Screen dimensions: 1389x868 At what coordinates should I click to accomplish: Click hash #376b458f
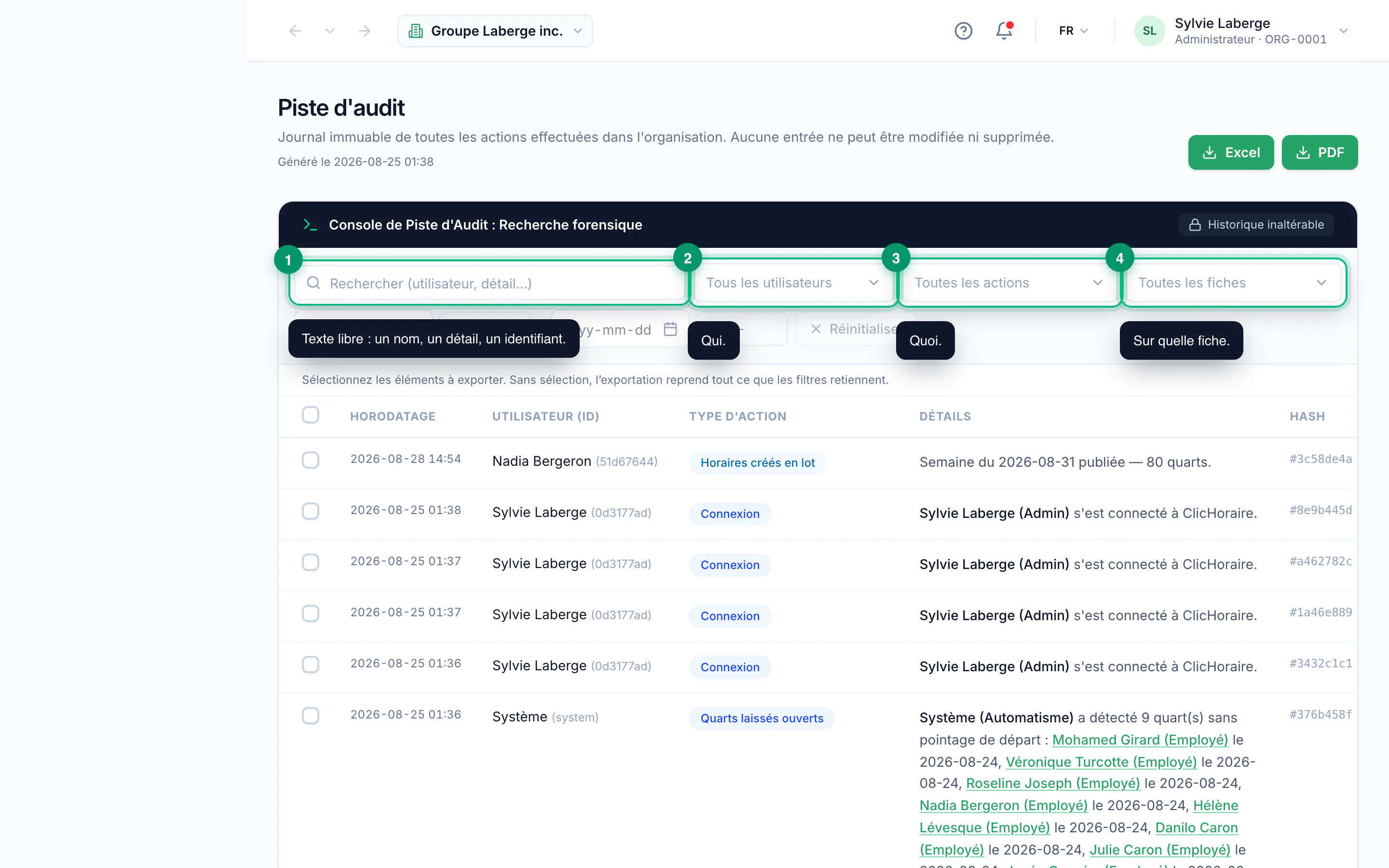[x=1321, y=714]
